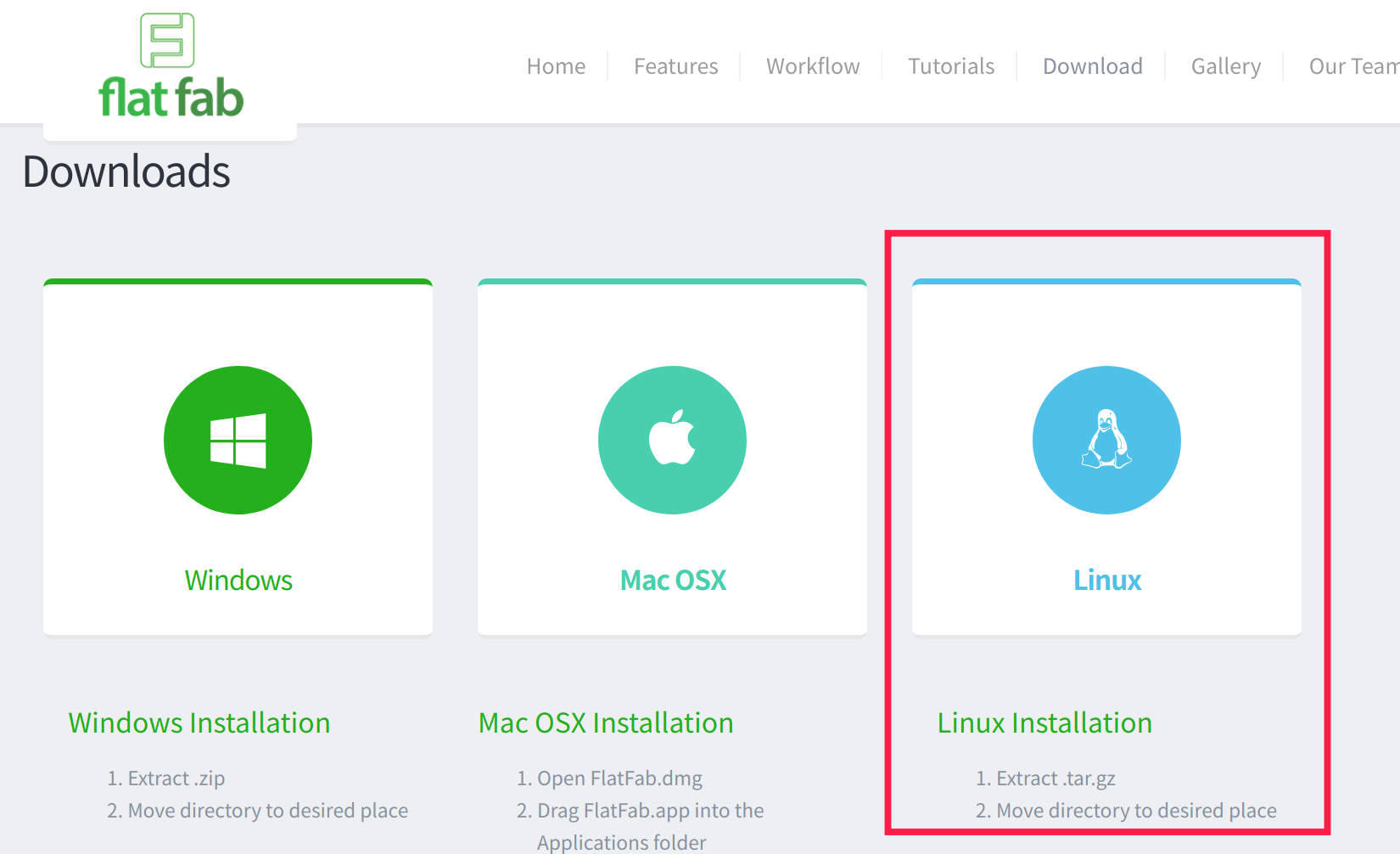The height and width of the screenshot is (854, 1400).
Task: Click the blue Linux penguin icon
Action: (1106, 440)
